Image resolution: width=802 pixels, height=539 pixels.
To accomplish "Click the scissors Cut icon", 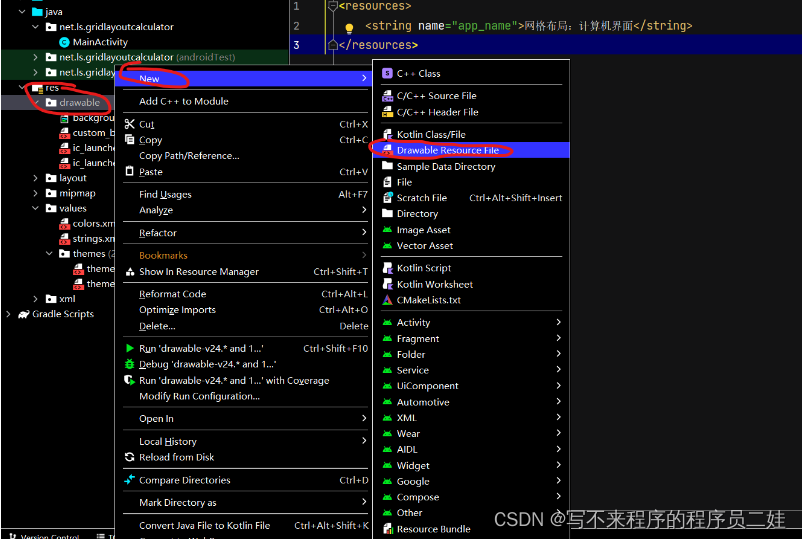I will 129,124.
